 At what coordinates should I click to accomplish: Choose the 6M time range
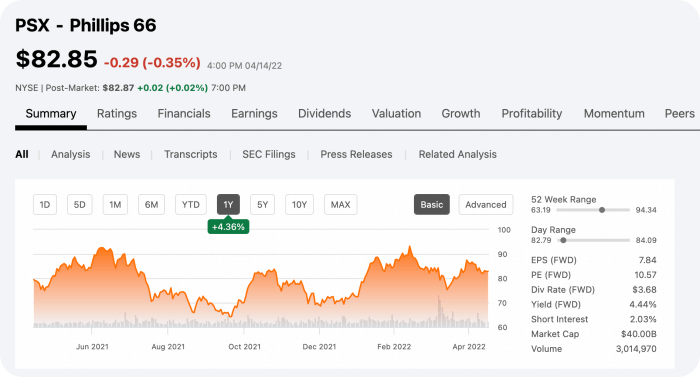pyautogui.click(x=151, y=205)
